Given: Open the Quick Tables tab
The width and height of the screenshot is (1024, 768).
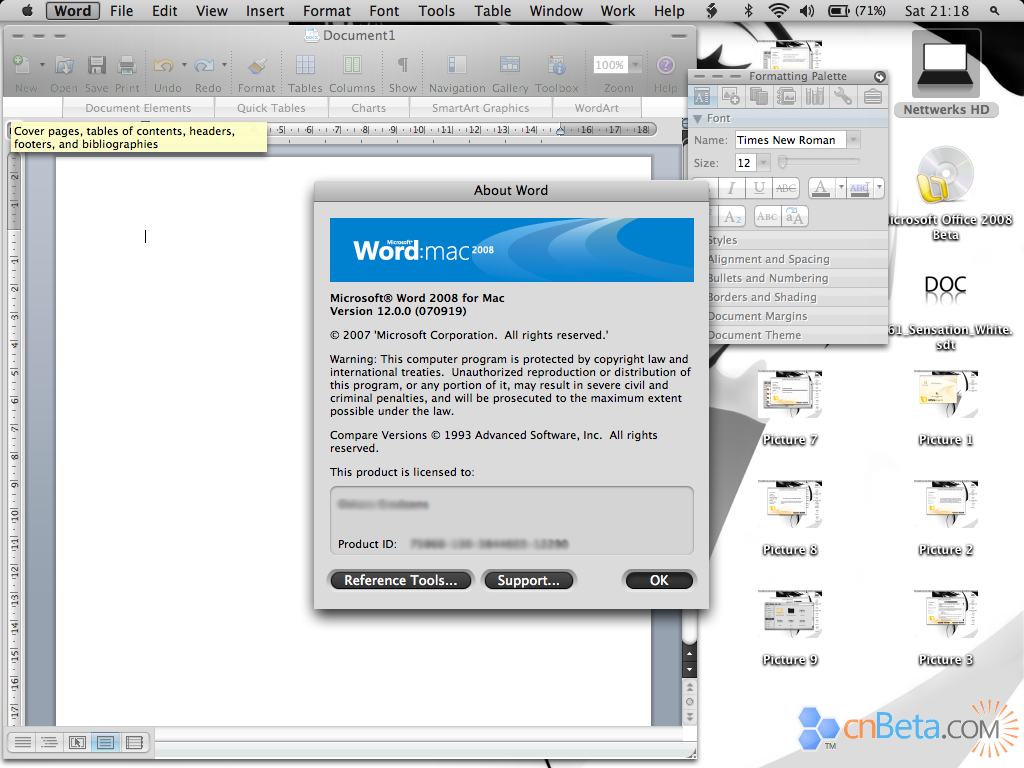Looking at the screenshot, I should pos(271,108).
